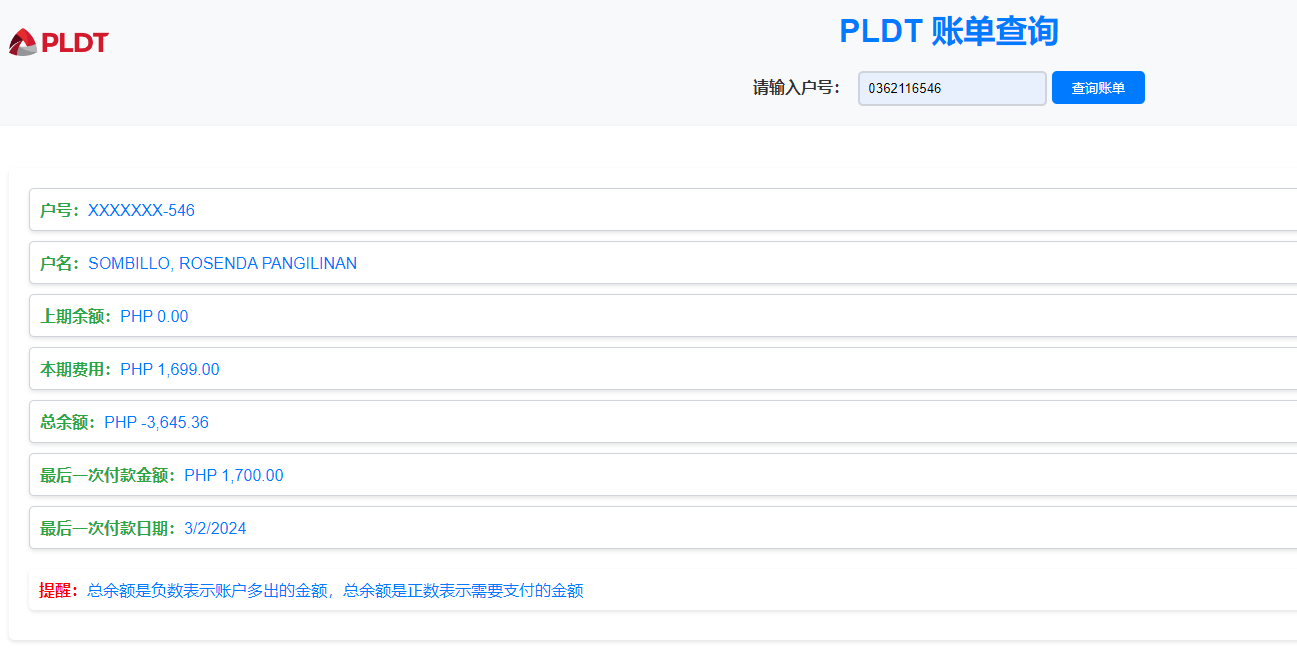
Task: Select the account number XXXXXXX-546
Action: click(x=141, y=210)
